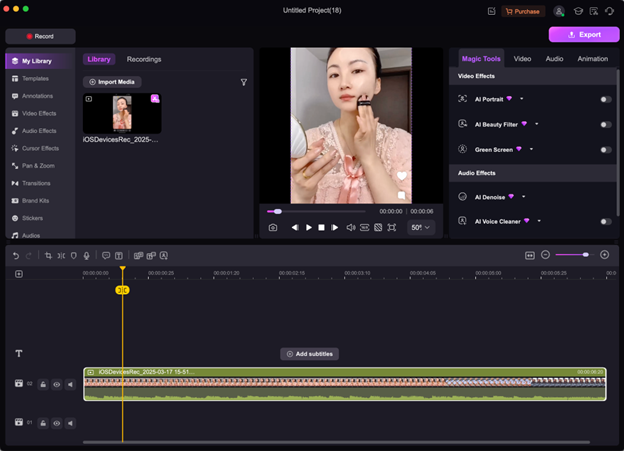Image resolution: width=624 pixels, height=451 pixels.
Task: Hide track 01 with eye icon
Action: click(57, 423)
